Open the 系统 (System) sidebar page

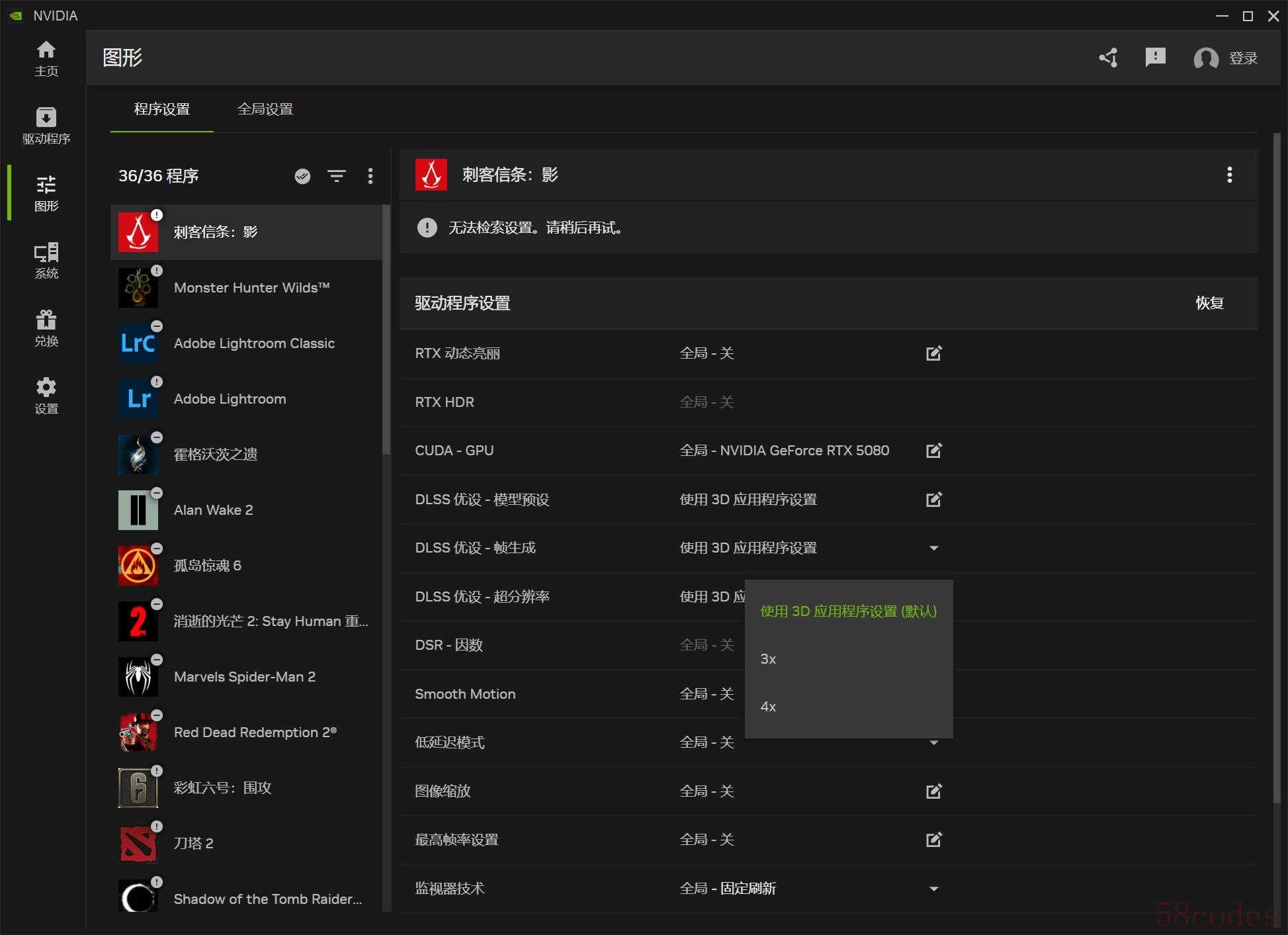46,260
